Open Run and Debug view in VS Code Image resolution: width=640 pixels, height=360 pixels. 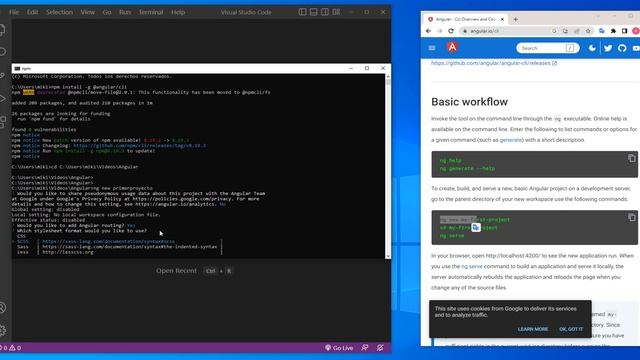(x=2, y=98)
